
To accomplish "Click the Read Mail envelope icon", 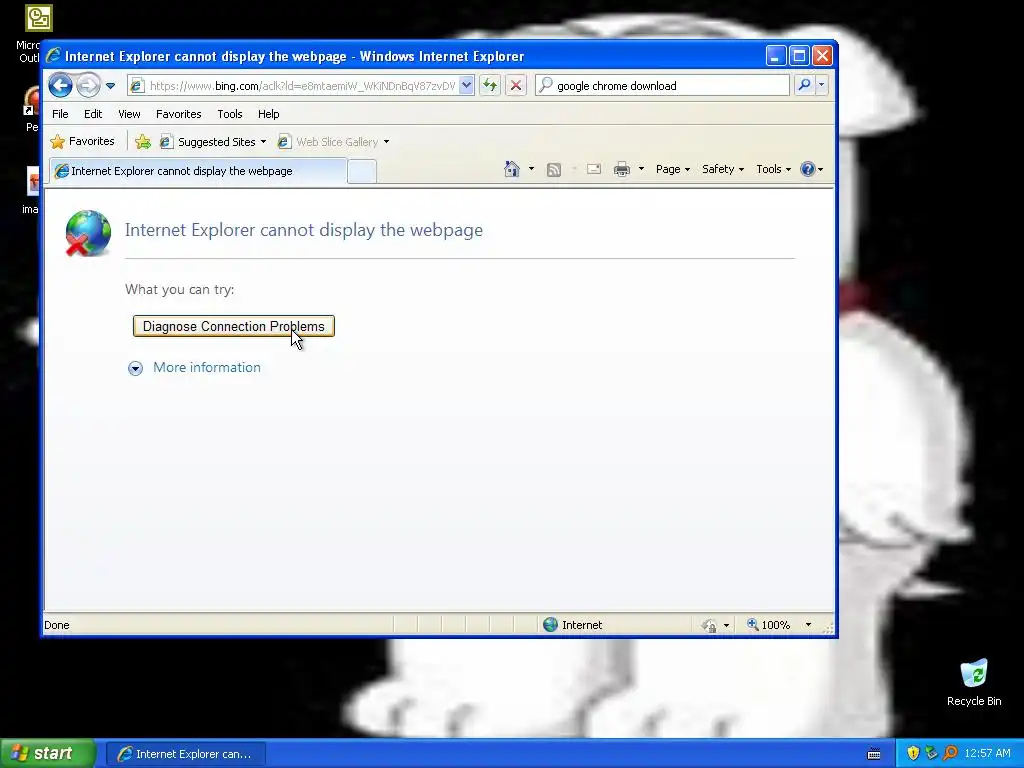I will pyautogui.click(x=594, y=169).
